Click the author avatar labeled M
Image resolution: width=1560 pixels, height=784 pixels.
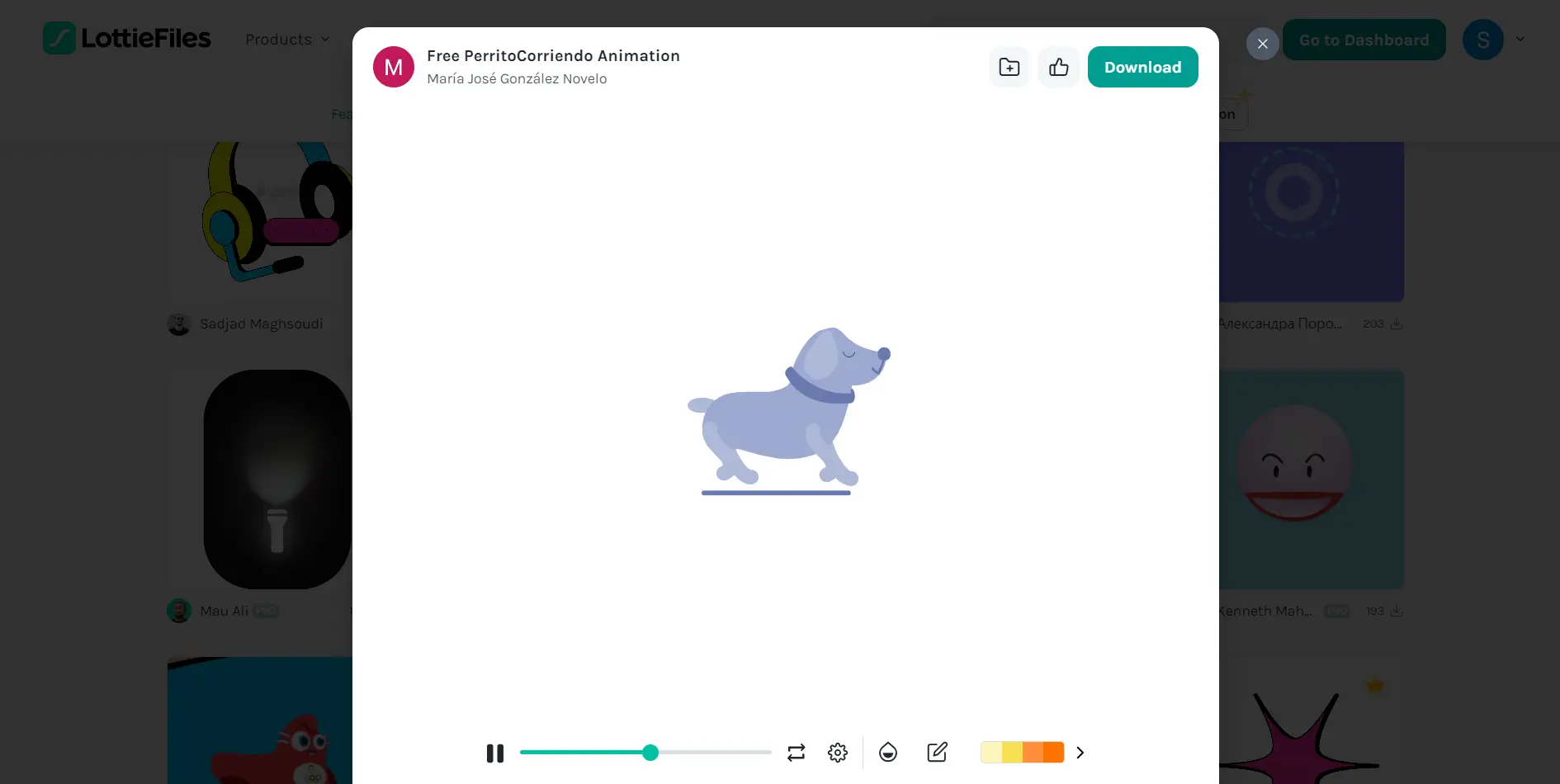coord(394,67)
